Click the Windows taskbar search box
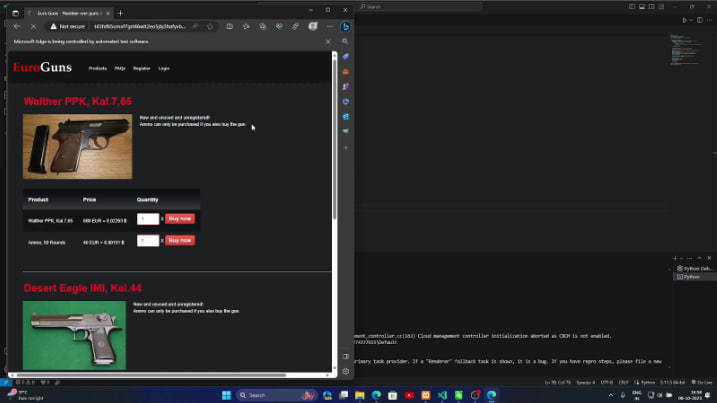This screenshot has width=717, height=403. coord(277,395)
